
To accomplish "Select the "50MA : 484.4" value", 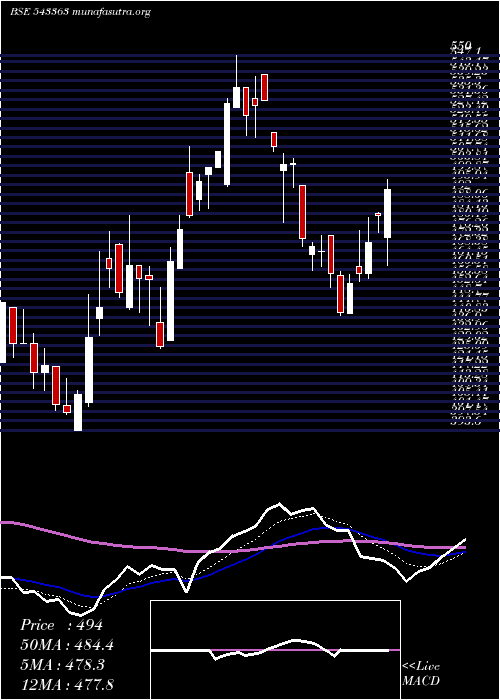I will (x=67, y=645).
